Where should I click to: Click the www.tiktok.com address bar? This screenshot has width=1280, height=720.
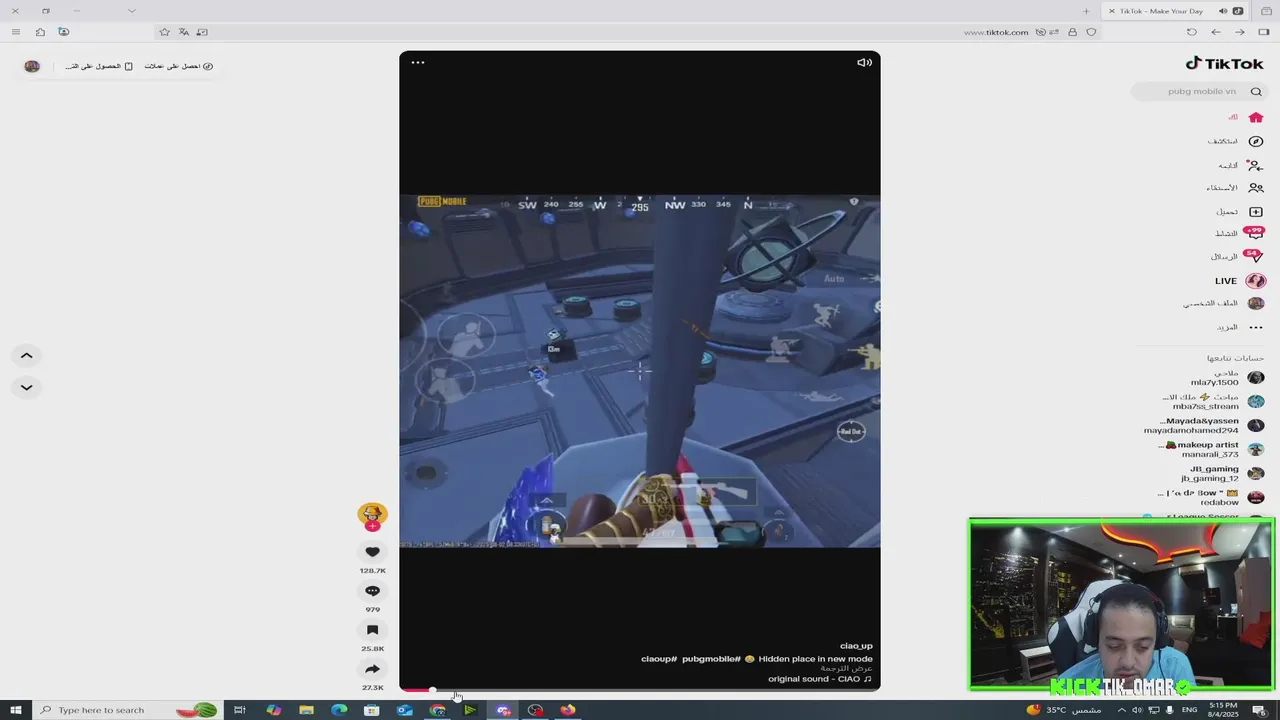[996, 32]
